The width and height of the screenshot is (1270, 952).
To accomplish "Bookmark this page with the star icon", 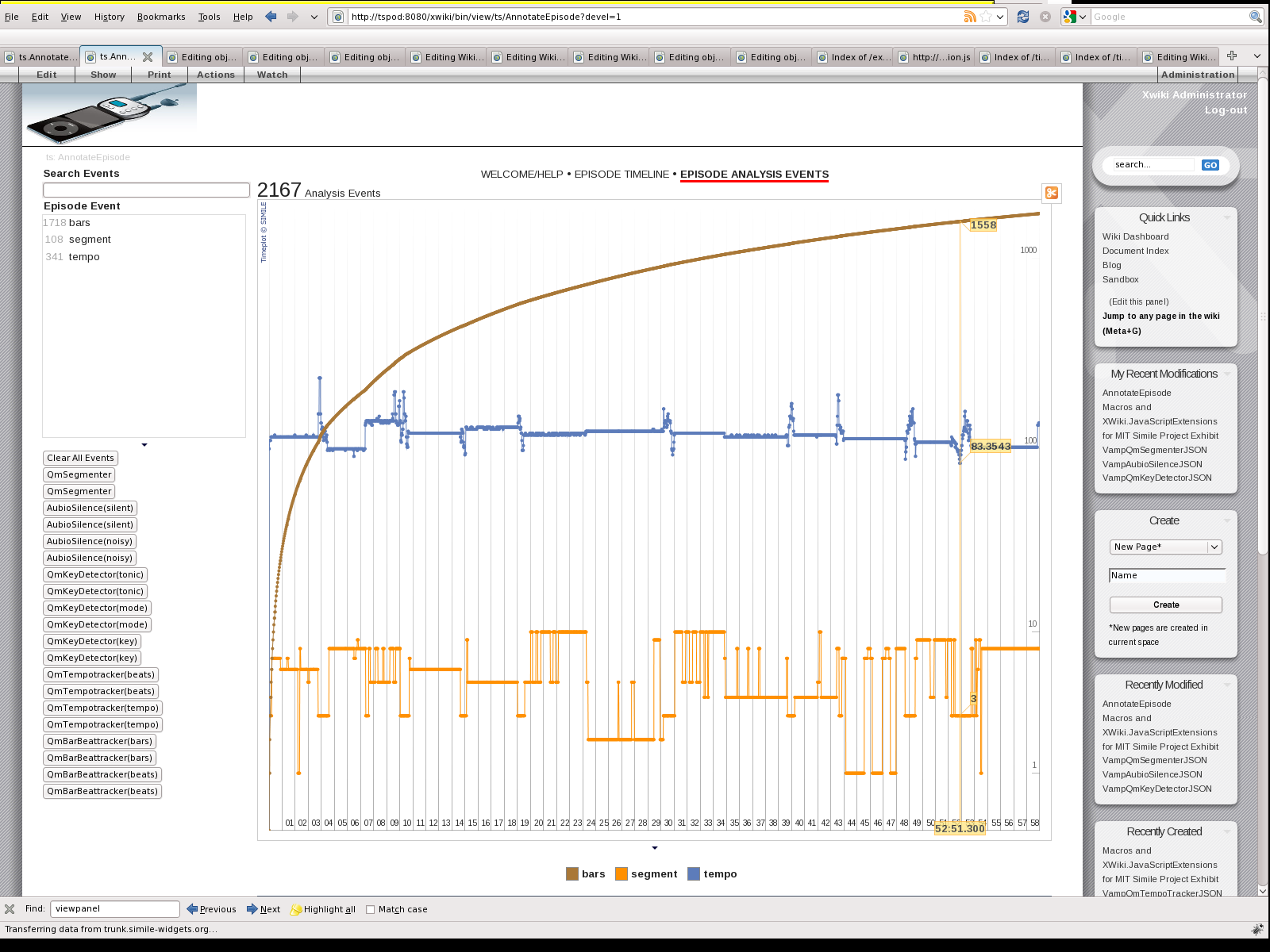I will [x=986, y=17].
